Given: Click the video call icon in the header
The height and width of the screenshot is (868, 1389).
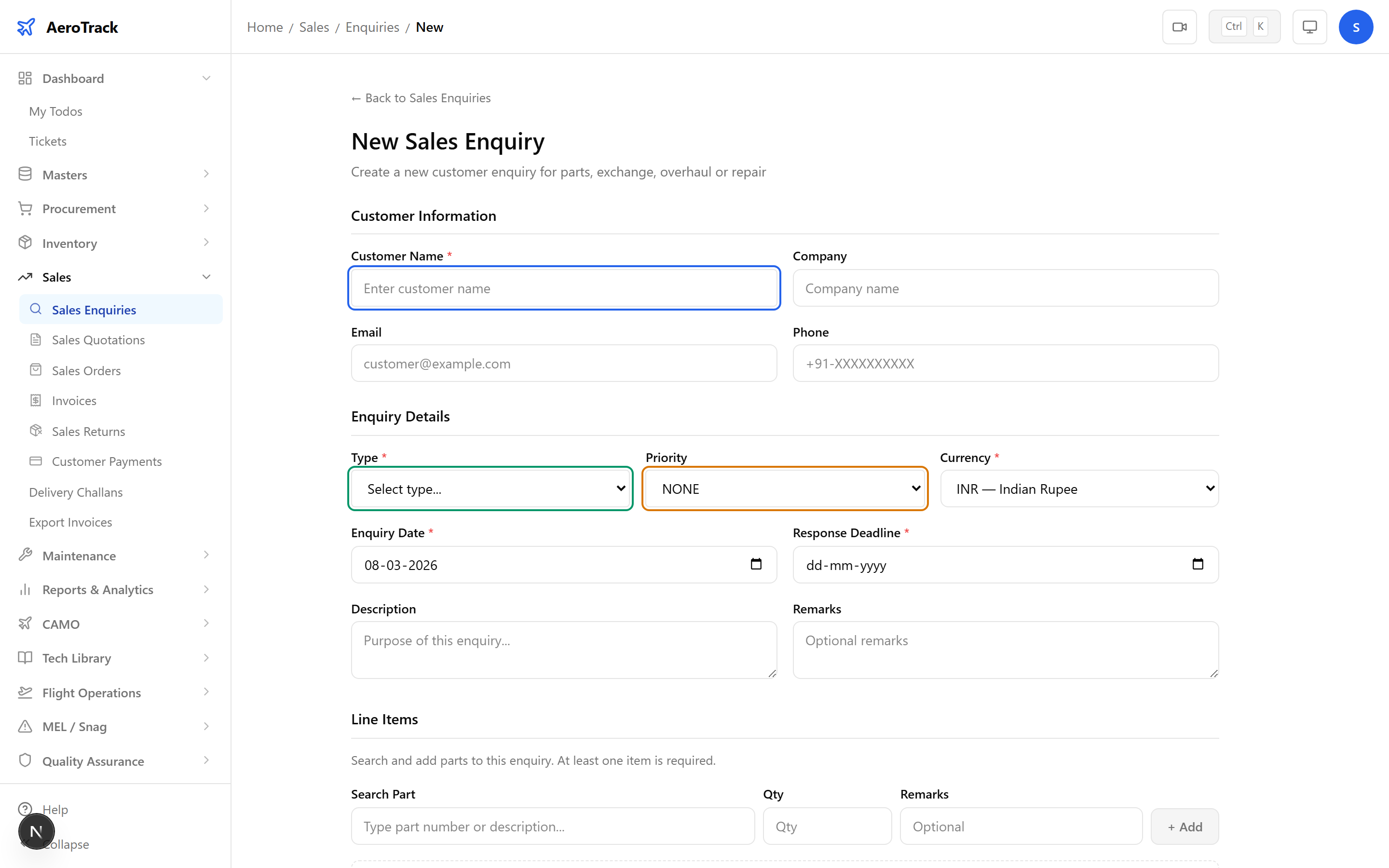Looking at the screenshot, I should pos(1180,27).
